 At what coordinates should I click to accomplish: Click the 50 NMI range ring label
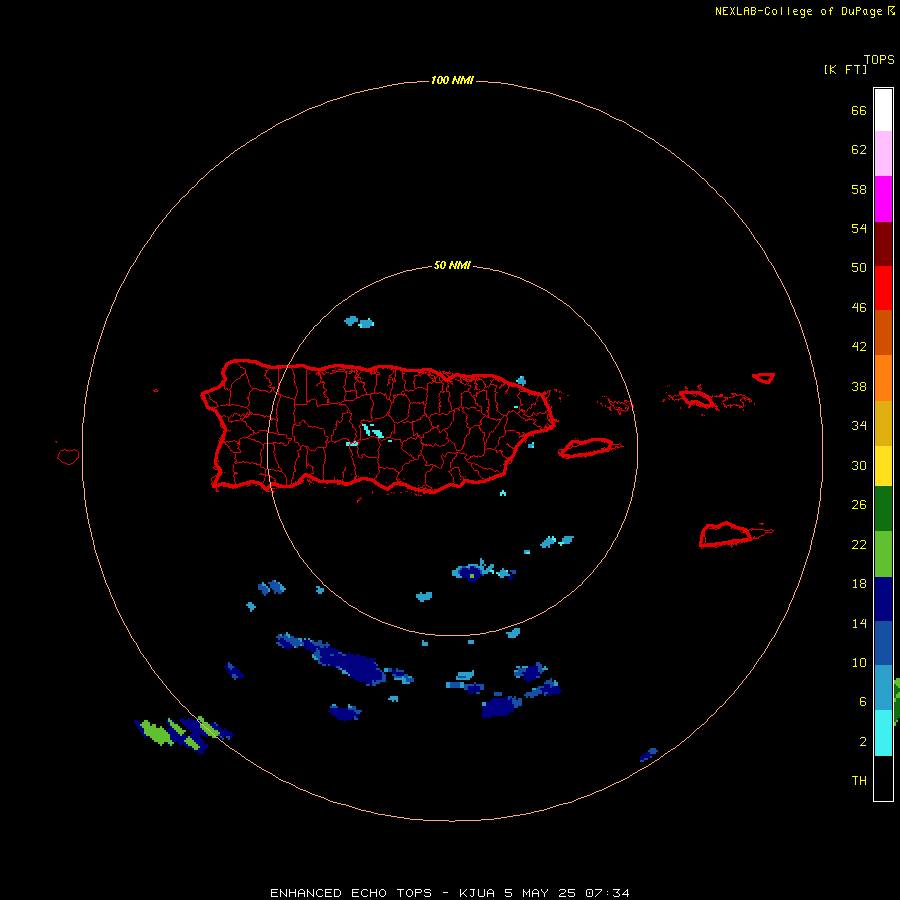click(452, 265)
